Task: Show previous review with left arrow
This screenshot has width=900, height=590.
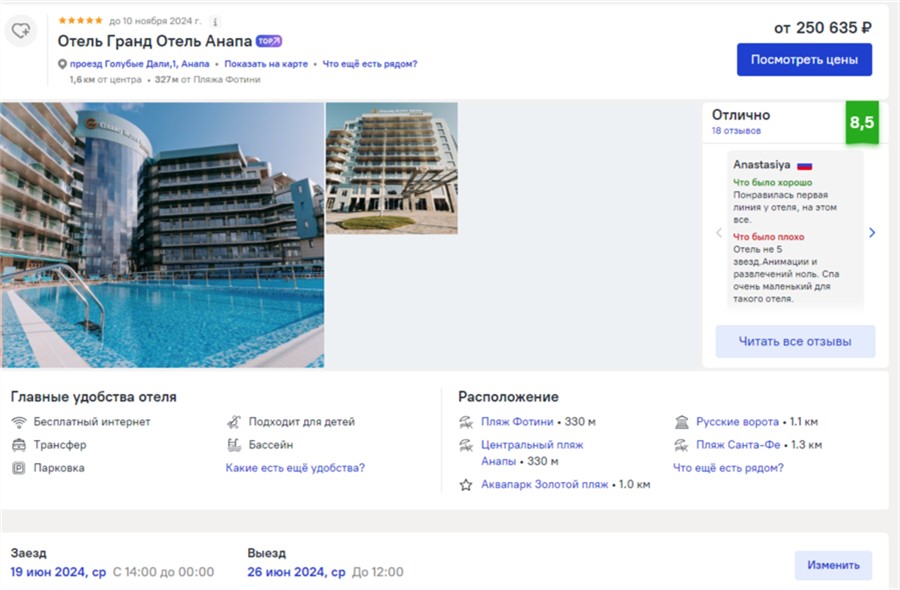Action: pos(718,233)
